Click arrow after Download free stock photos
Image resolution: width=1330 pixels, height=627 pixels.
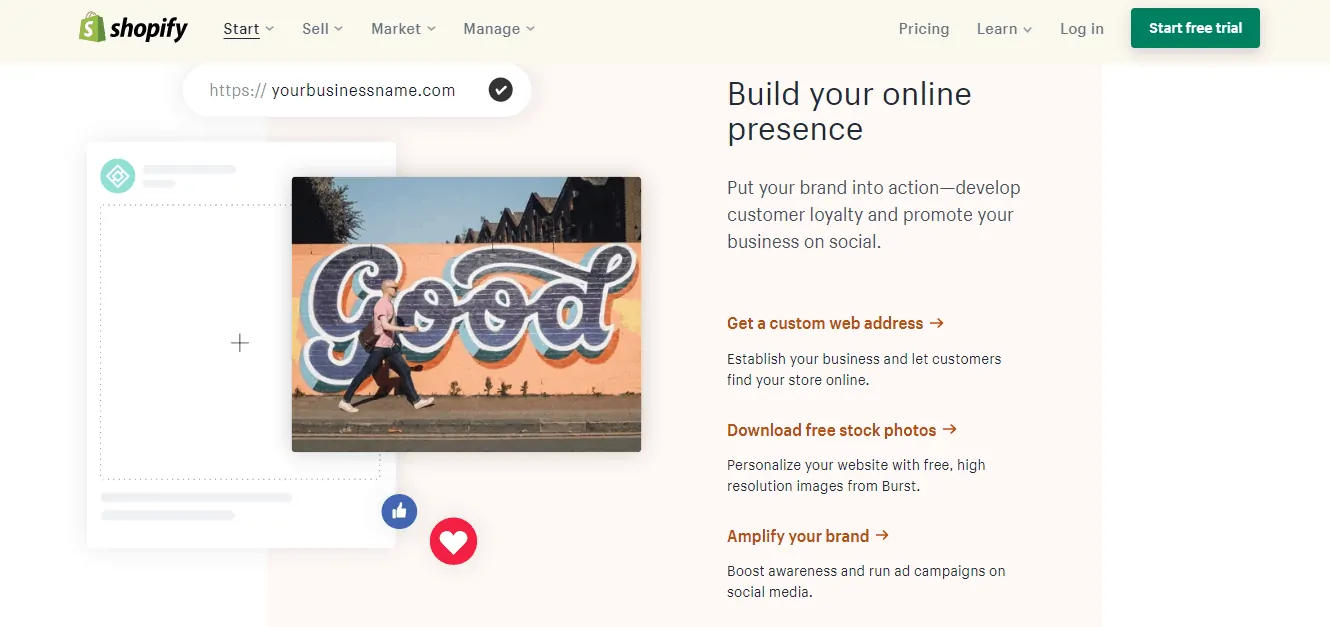coord(950,429)
